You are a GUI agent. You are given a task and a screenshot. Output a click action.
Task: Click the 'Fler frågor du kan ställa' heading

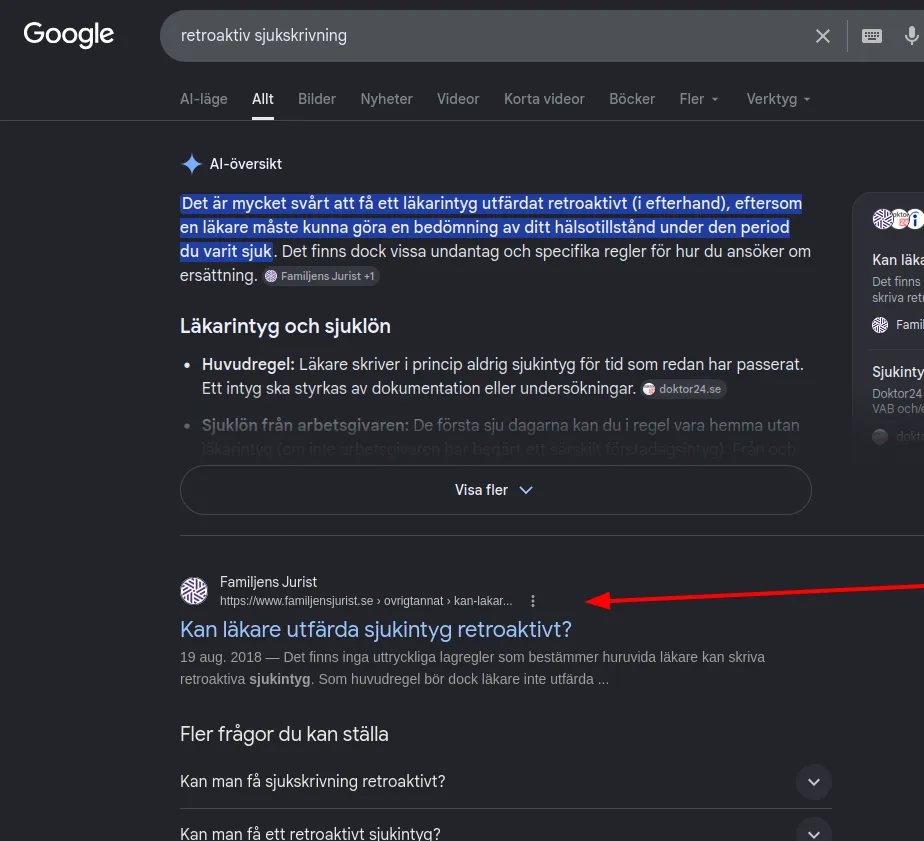284,734
